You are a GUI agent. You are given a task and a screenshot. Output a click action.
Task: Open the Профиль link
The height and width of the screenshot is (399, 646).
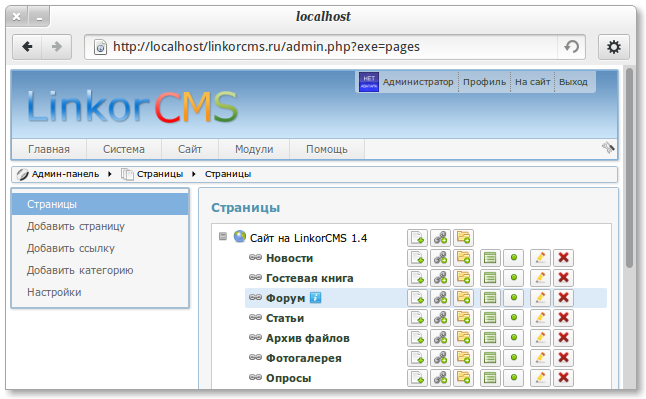click(x=484, y=82)
